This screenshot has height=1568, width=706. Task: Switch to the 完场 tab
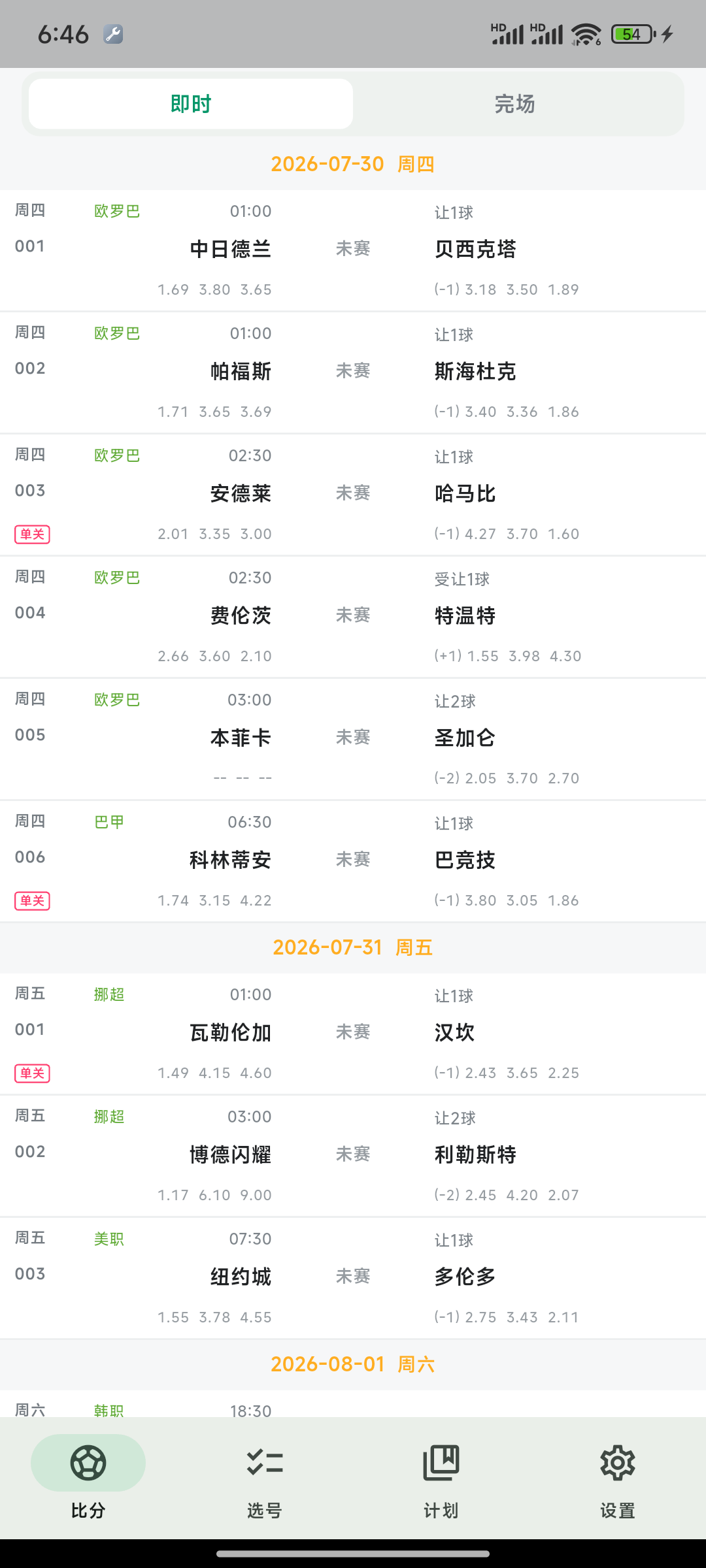(515, 104)
